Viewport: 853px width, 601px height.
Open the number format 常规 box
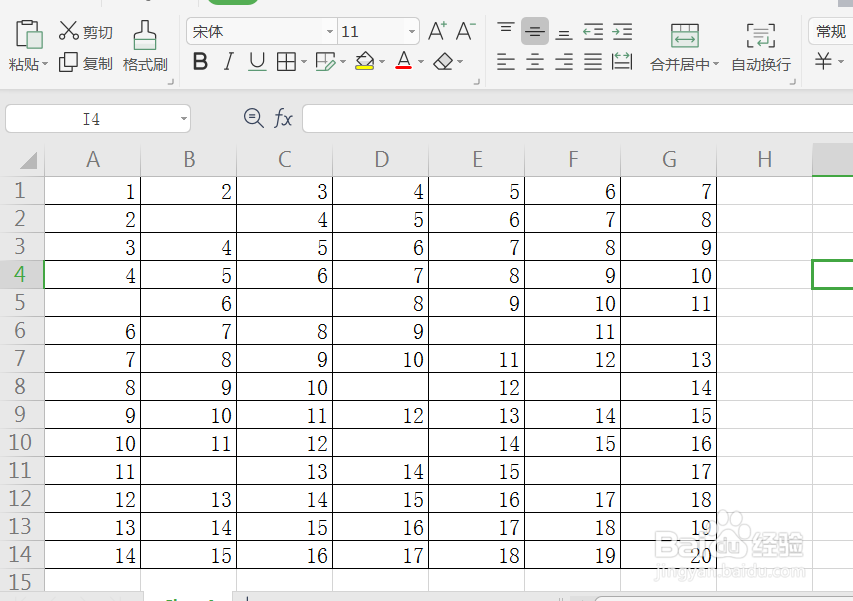[x=831, y=32]
